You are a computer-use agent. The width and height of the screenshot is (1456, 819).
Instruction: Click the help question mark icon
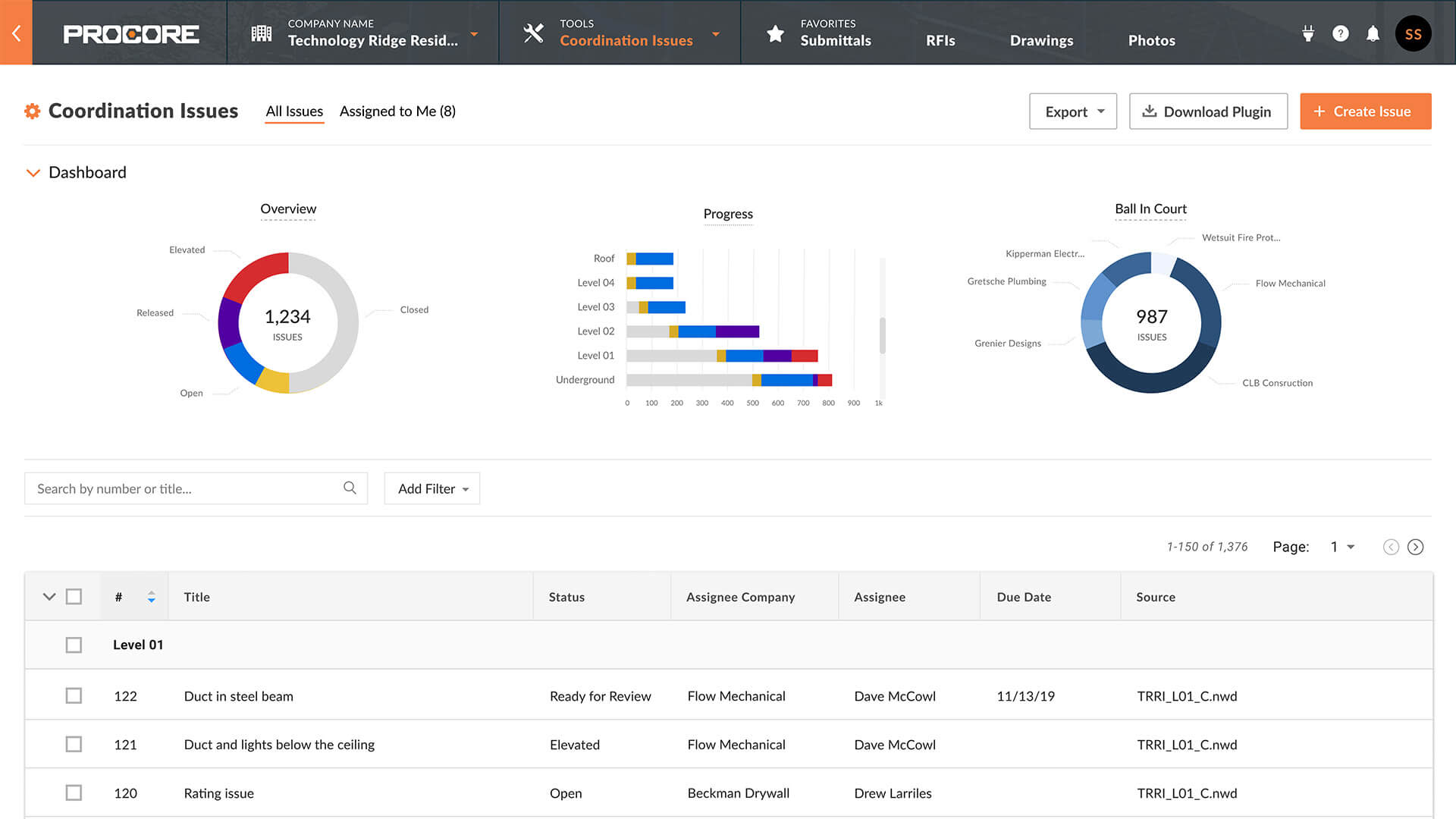1341,32
